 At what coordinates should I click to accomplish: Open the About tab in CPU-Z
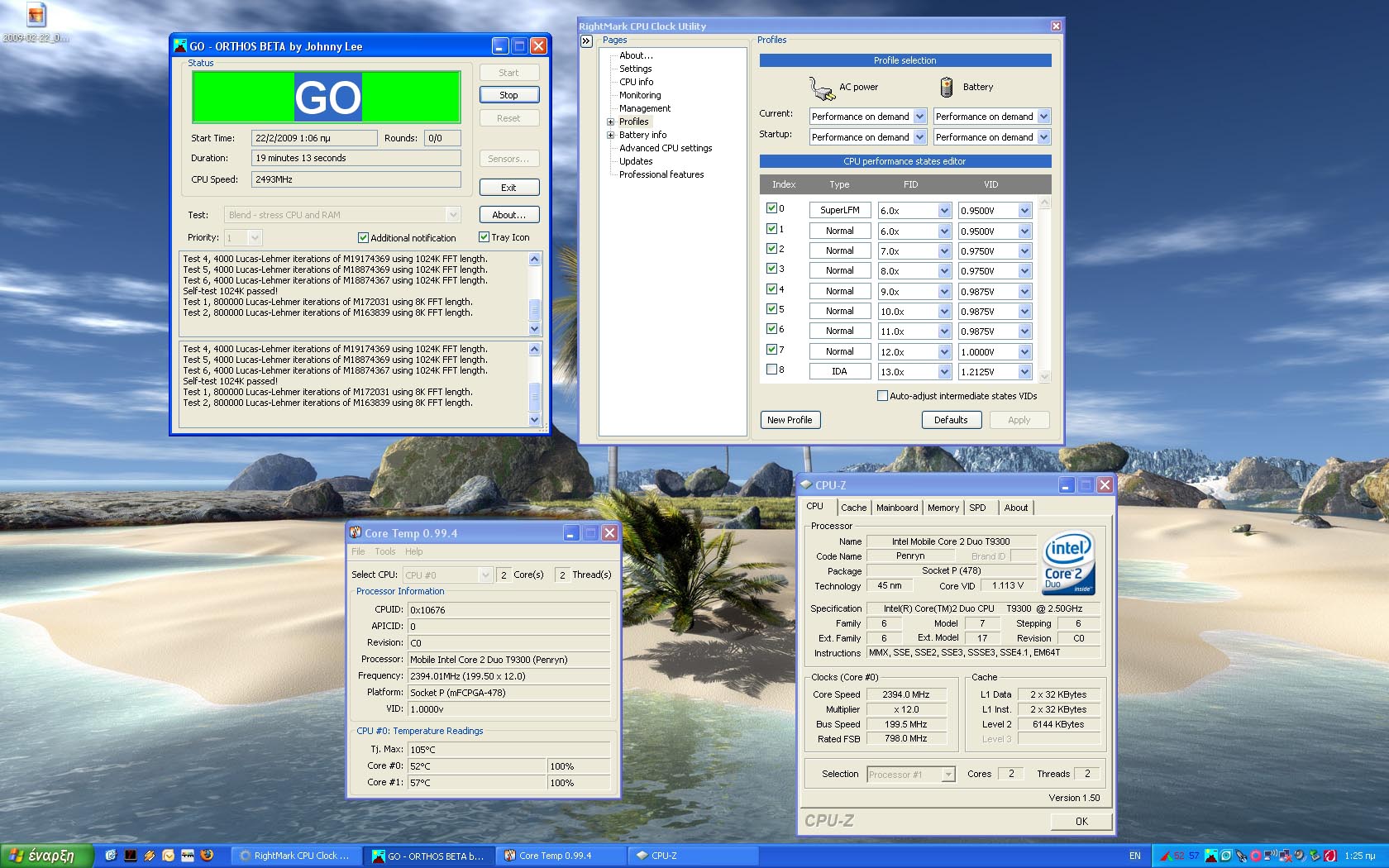click(1016, 508)
